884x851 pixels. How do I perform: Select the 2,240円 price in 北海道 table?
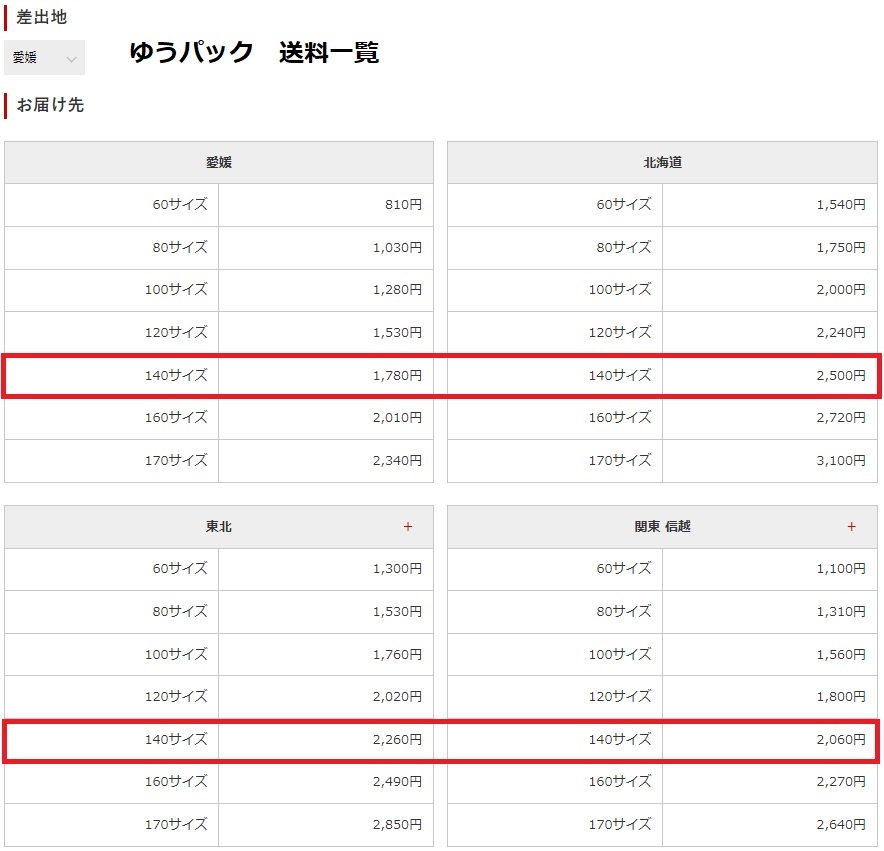click(x=841, y=333)
